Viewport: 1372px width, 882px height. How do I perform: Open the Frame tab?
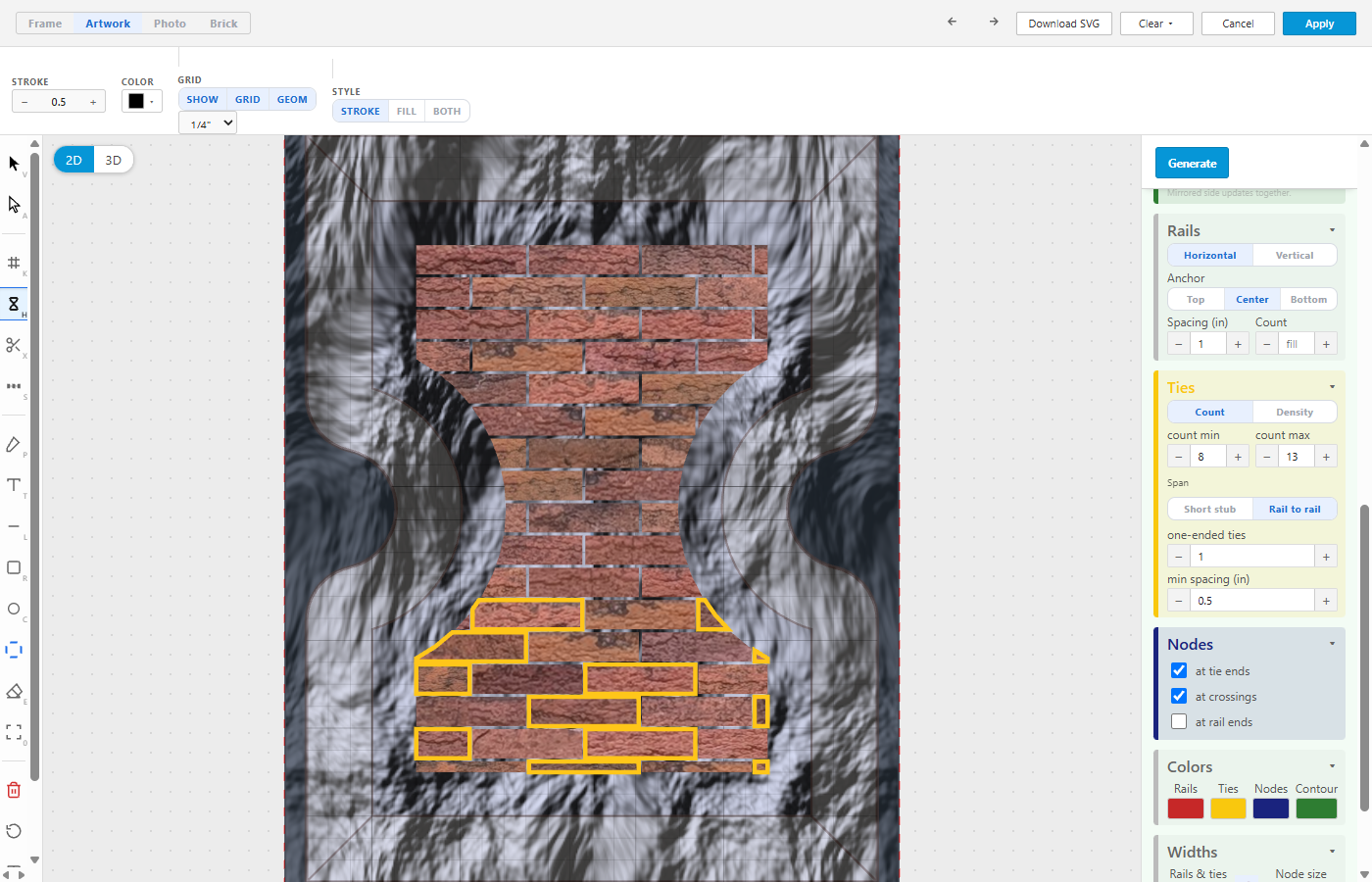point(45,24)
